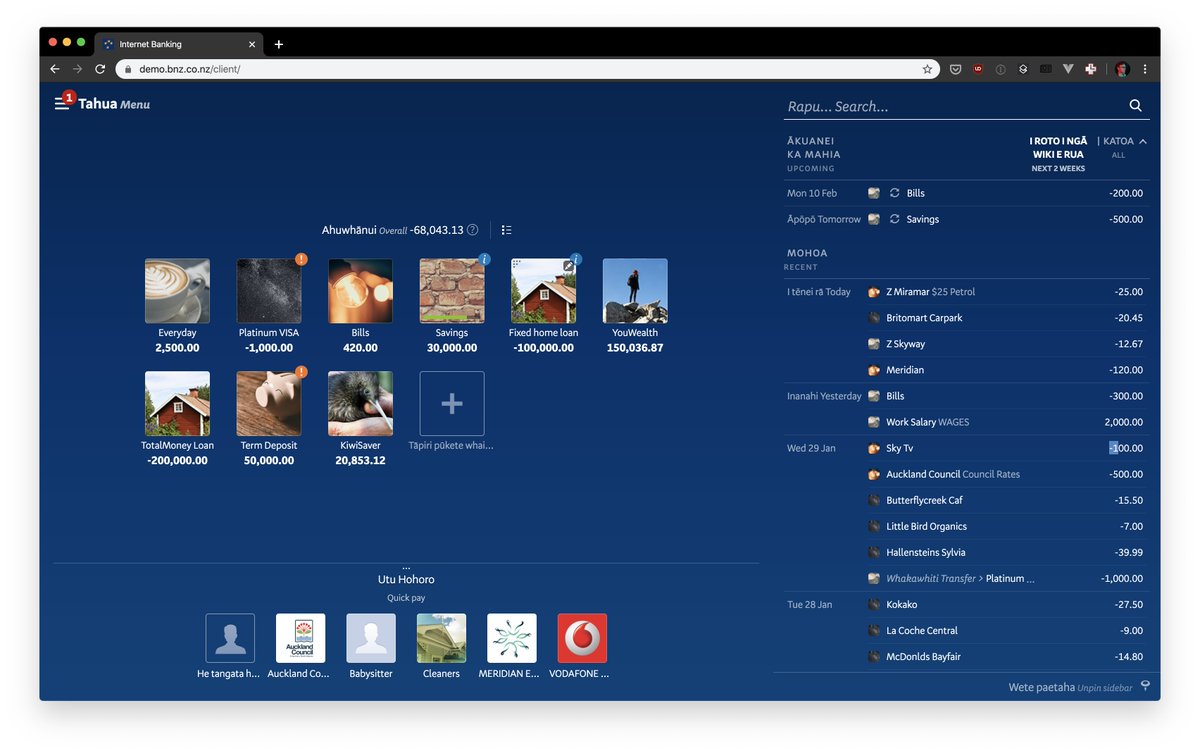Add another account with the plus tile

coord(452,404)
